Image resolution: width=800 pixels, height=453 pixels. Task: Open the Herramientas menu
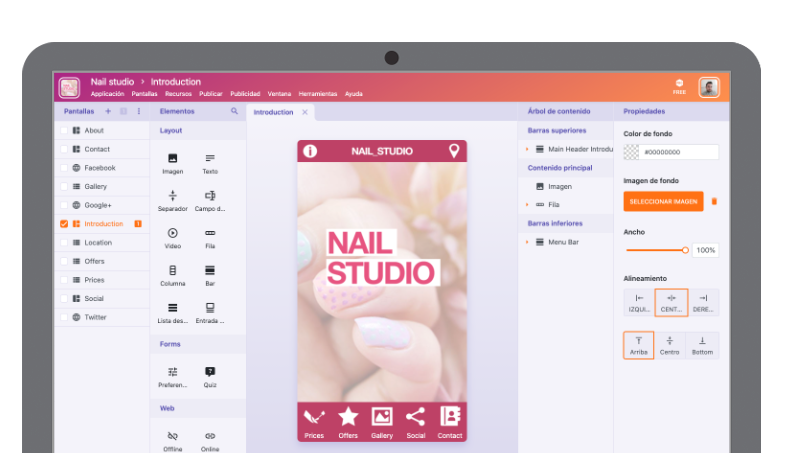[x=318, y=94]
